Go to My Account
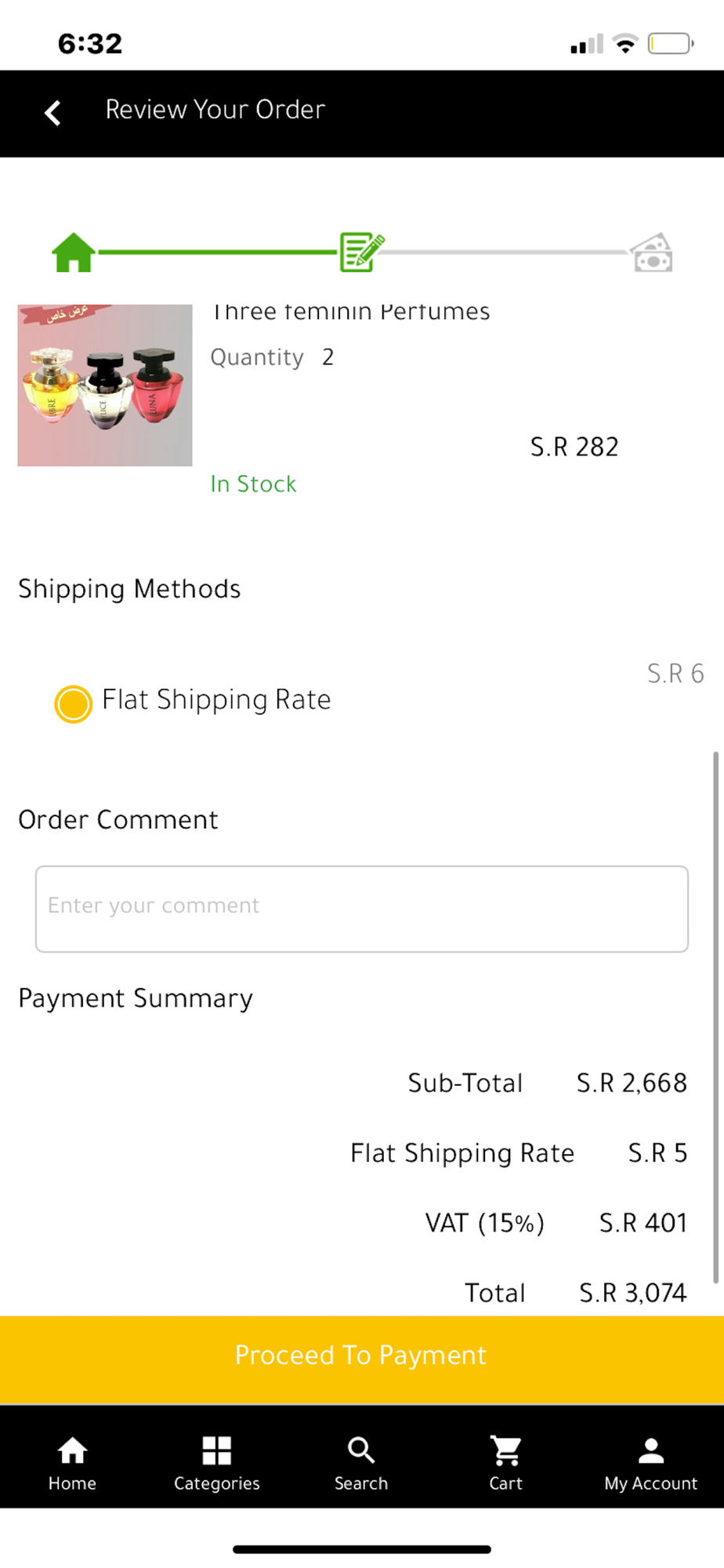 click(650, 1463)
